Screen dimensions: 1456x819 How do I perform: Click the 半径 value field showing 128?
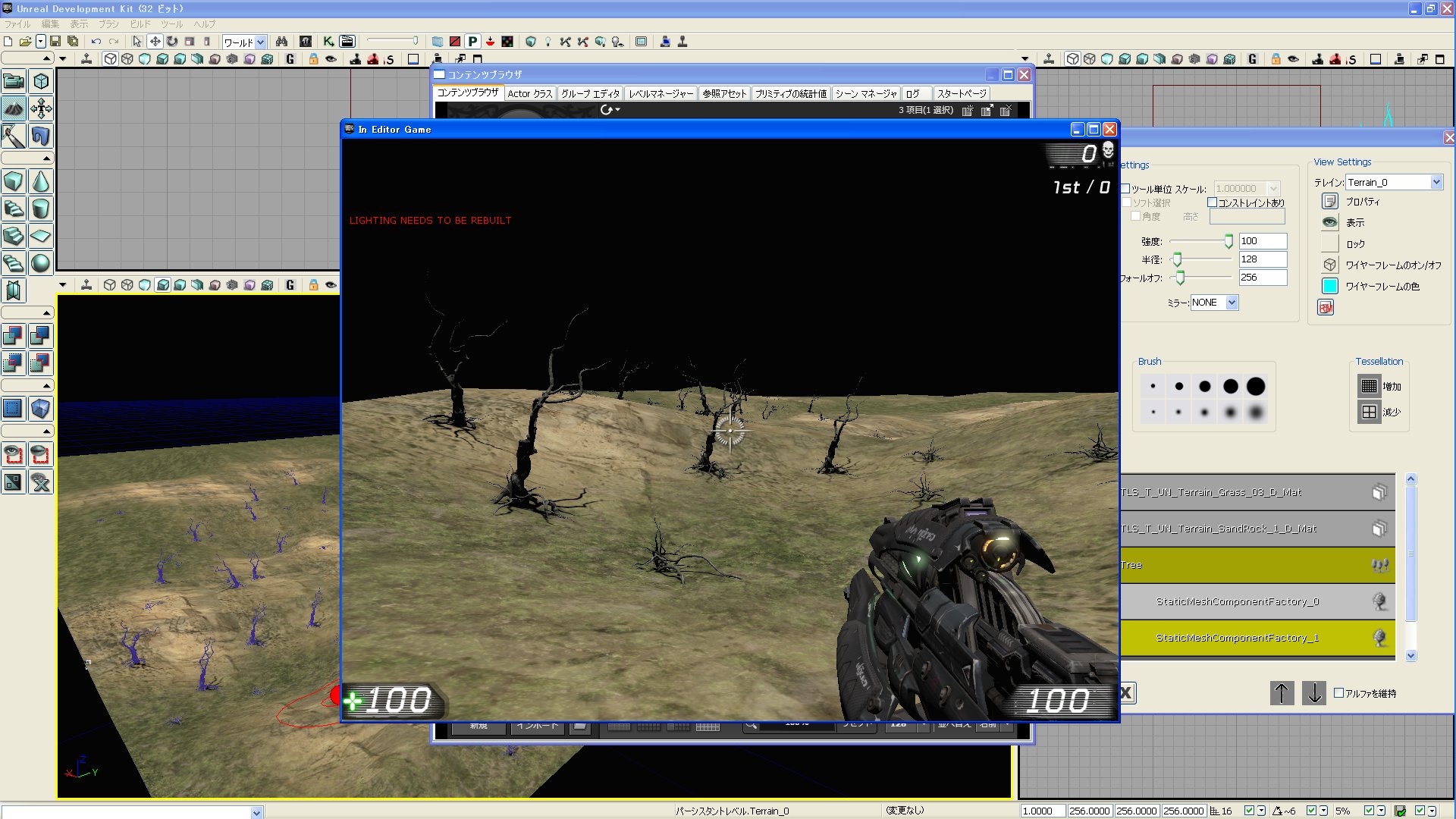tap(1262, 259)
